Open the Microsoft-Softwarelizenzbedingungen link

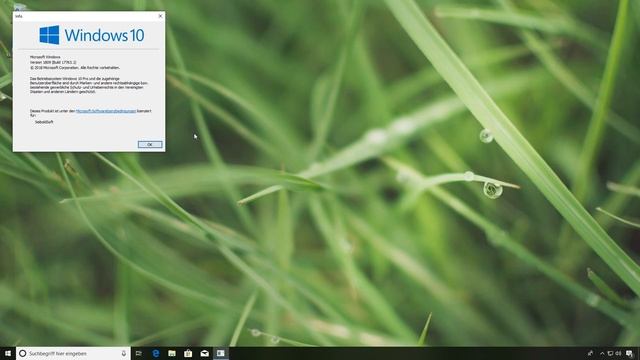(x=106, y=111)
